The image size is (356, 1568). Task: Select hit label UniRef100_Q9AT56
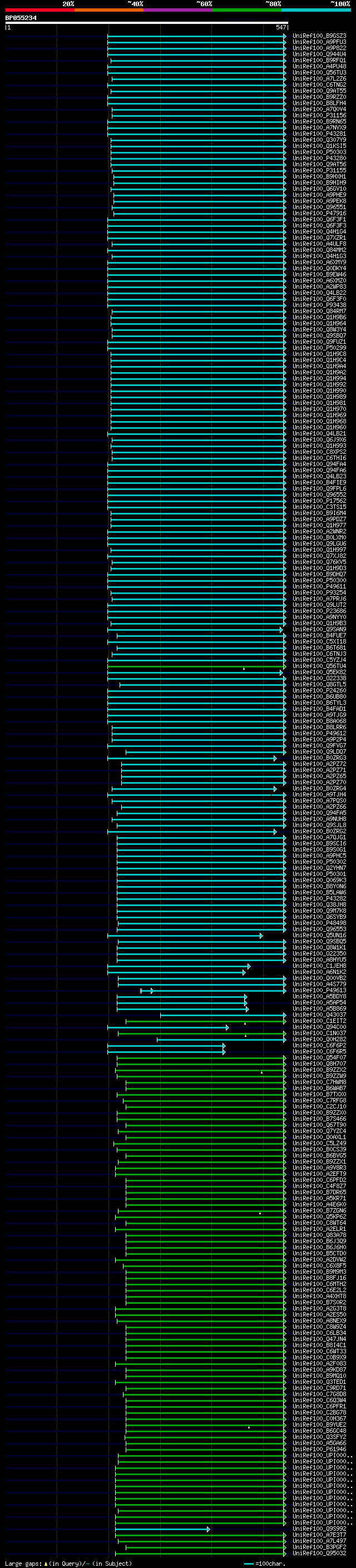click(319, 164)
